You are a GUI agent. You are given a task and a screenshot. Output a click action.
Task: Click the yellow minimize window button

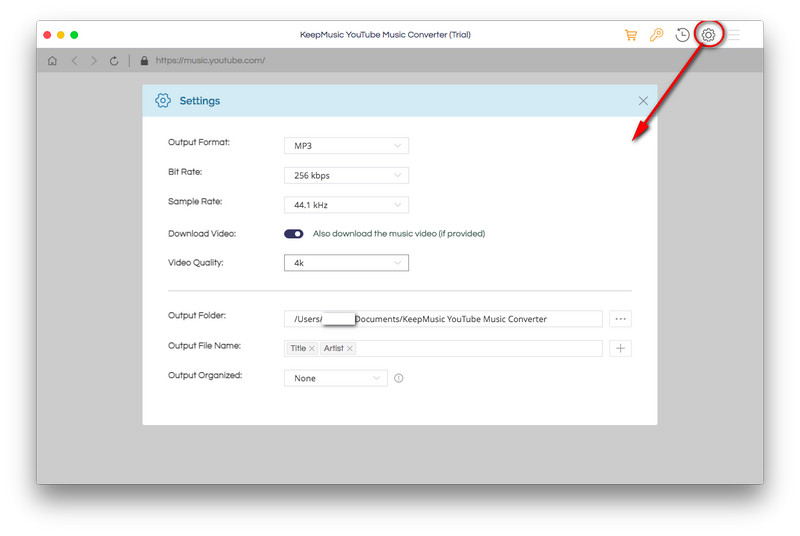tap(61, 35)
